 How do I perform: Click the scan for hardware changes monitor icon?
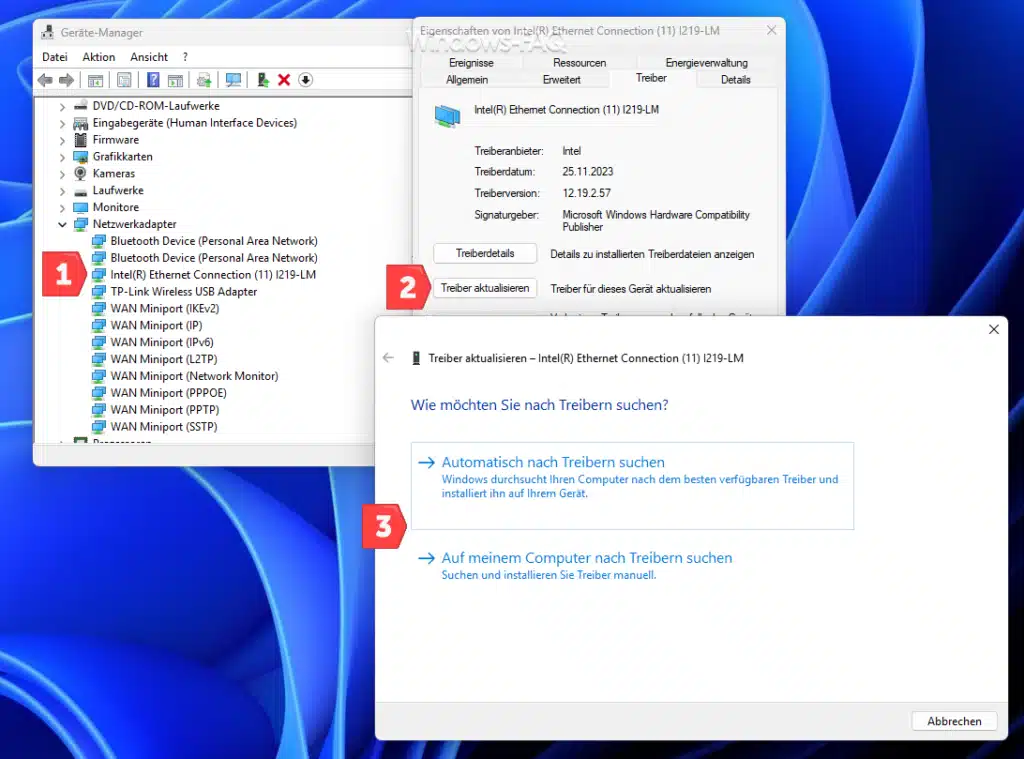click(233, 80)
